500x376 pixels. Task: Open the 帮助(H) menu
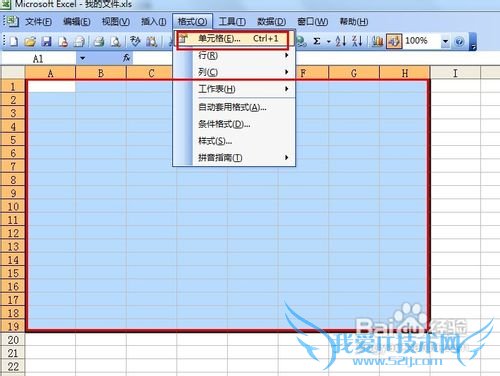pyautogui.click(x=354, y=22)
